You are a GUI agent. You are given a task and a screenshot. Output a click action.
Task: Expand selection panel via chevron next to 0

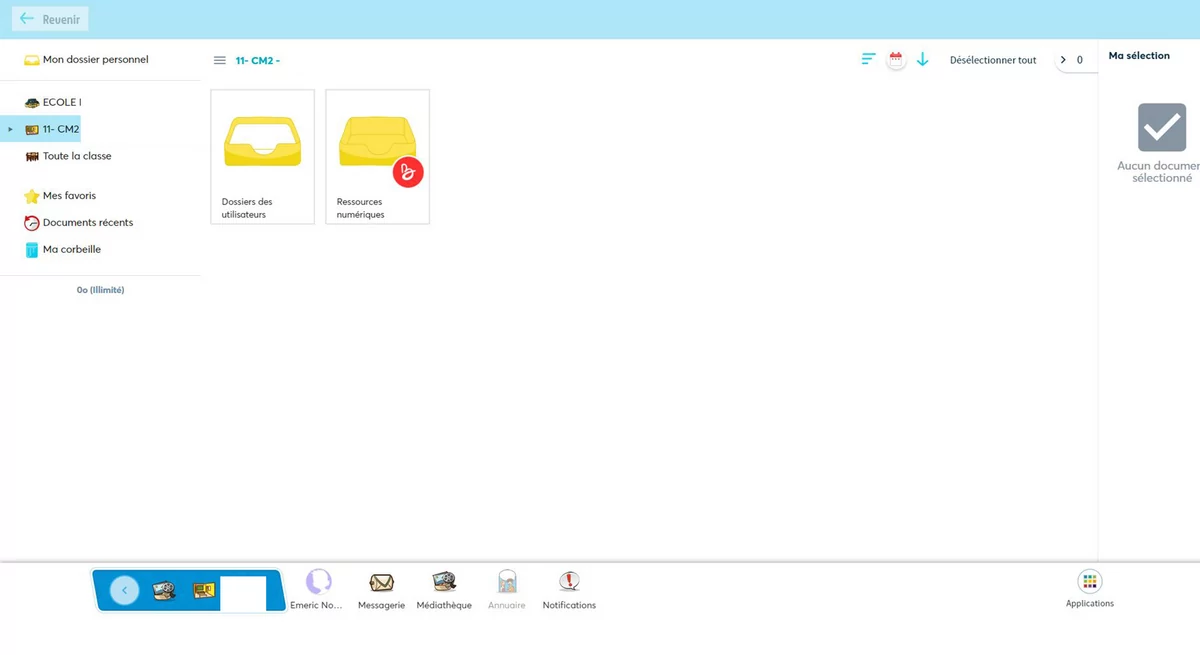tap(1063, 60)
